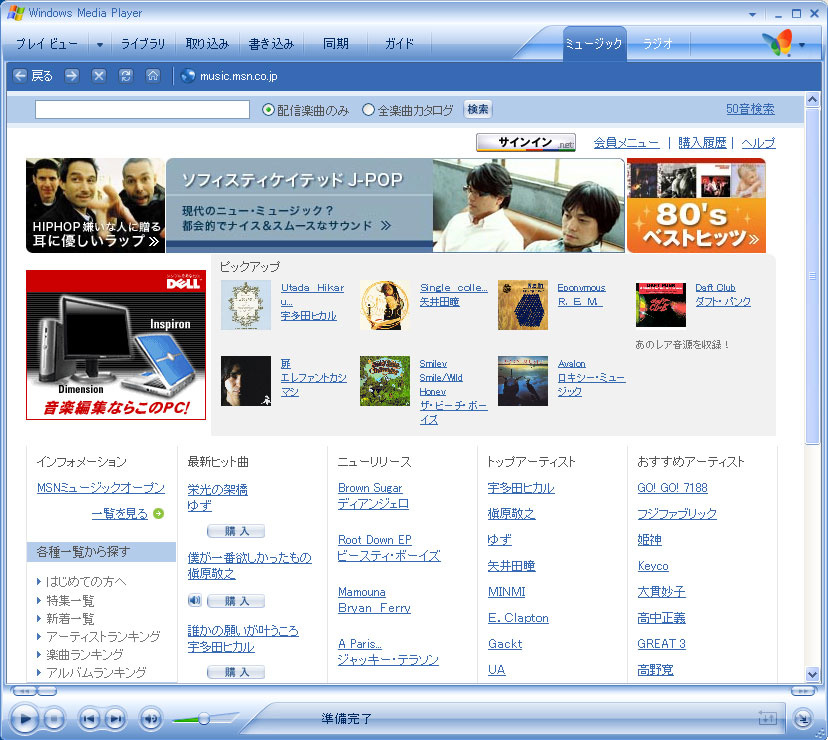The height and width of the screenshot is (740, 828).
Task: Open the Utada Hikaru album cover thumbnail
Action: click(x=246, y=305)
